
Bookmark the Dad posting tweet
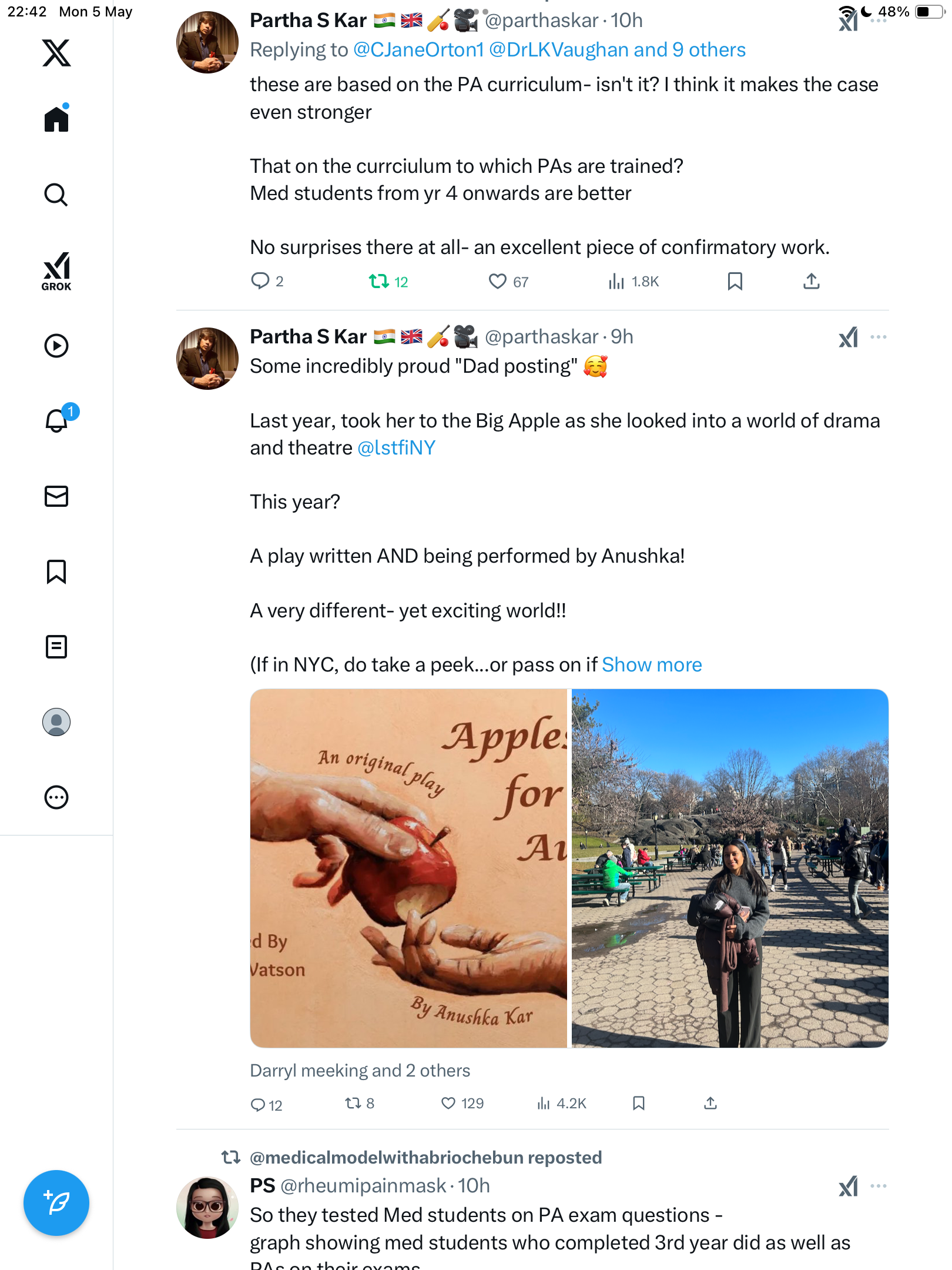click(639, 1104)
